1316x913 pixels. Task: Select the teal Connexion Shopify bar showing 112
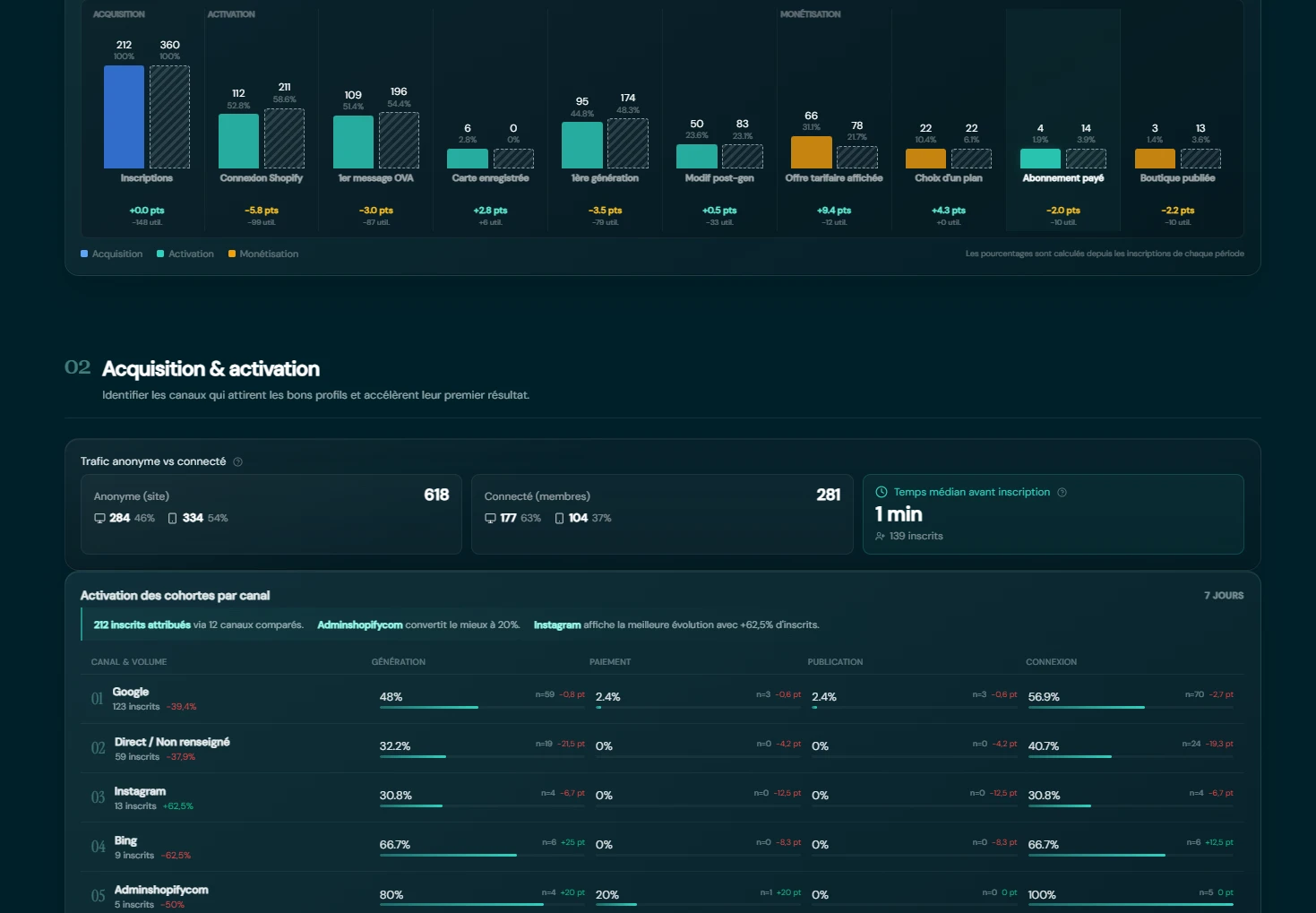pos(238,141)
